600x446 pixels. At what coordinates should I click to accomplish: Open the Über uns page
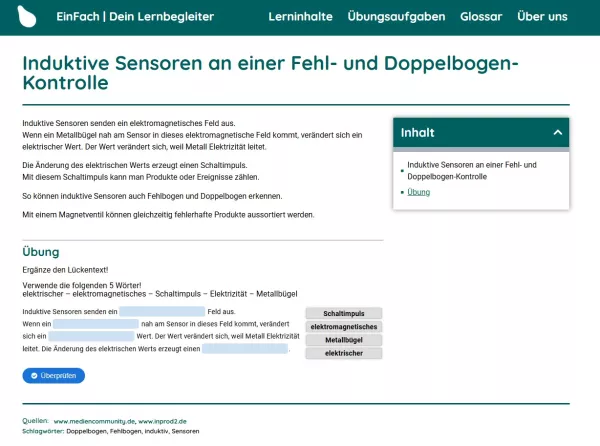[542, 16]
